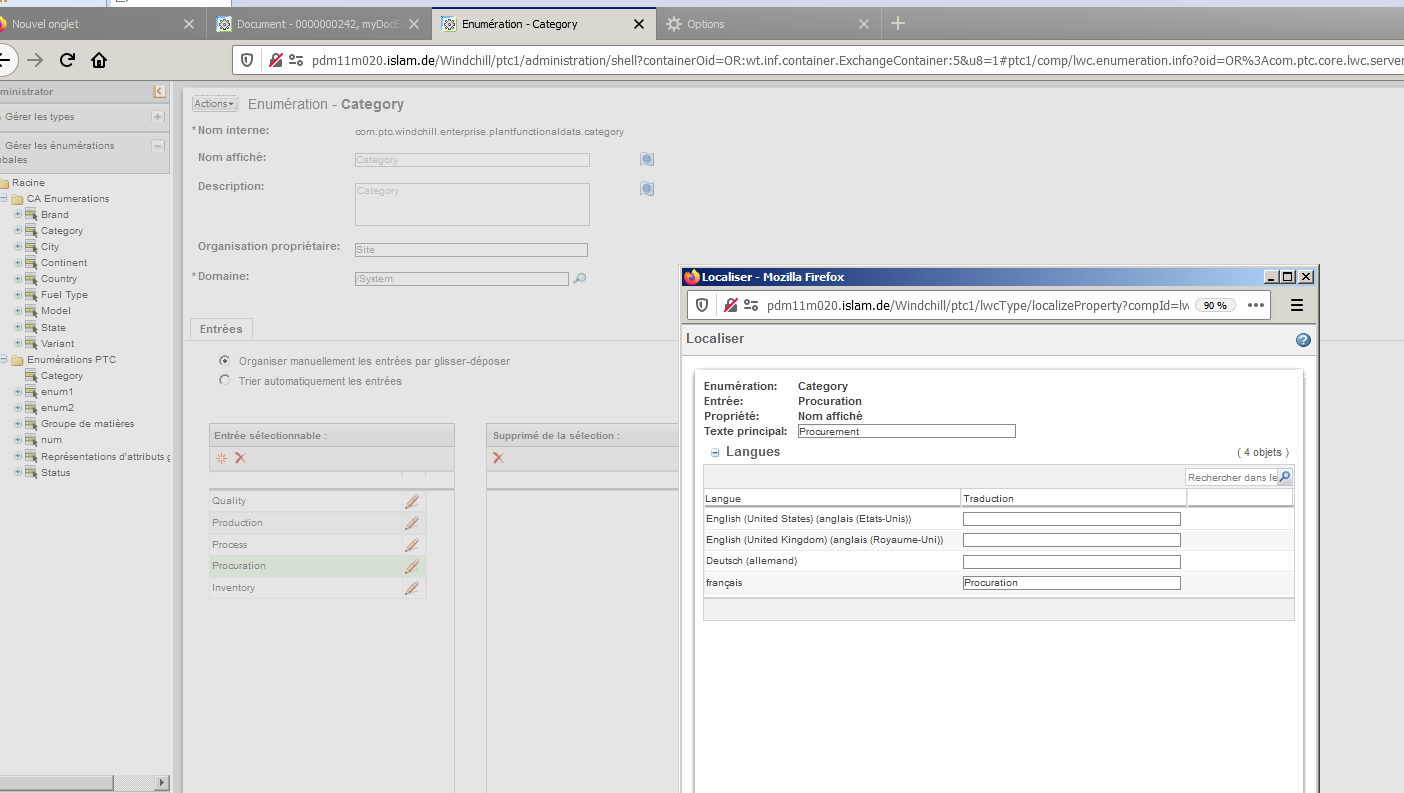
Task: Click red delete icon under Entrée sélectionnable
Action: tap(240, 458)
